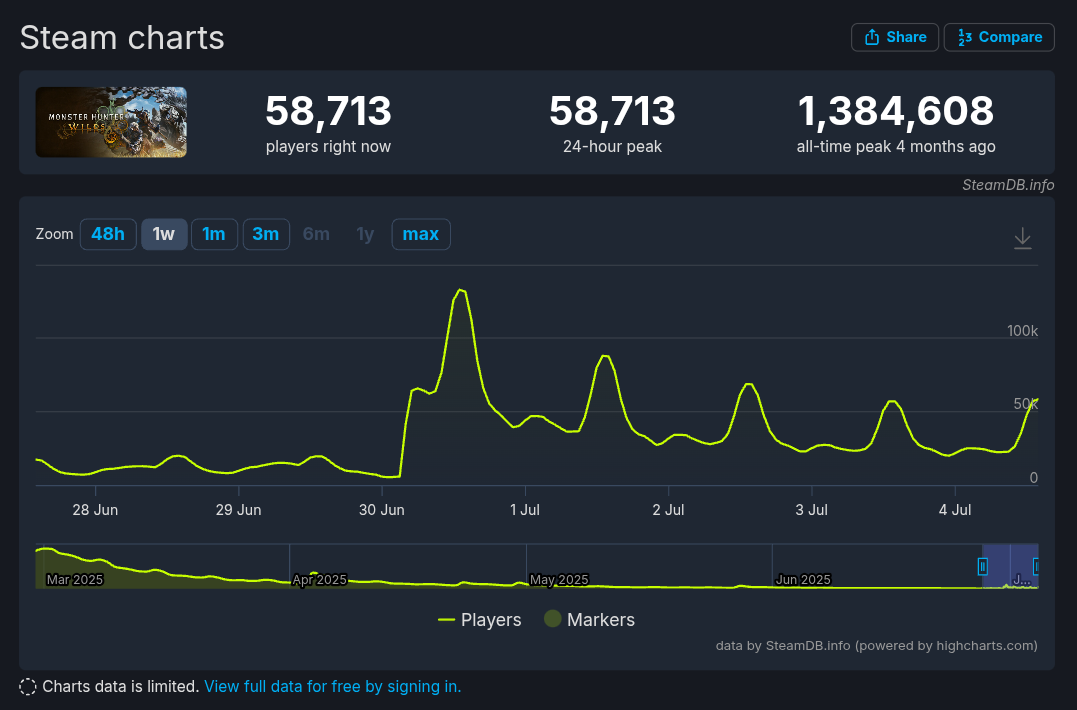Click the Apr 2025 label in the navigator
This screenshot has height=710, width=1077.
tap(319, 580)
